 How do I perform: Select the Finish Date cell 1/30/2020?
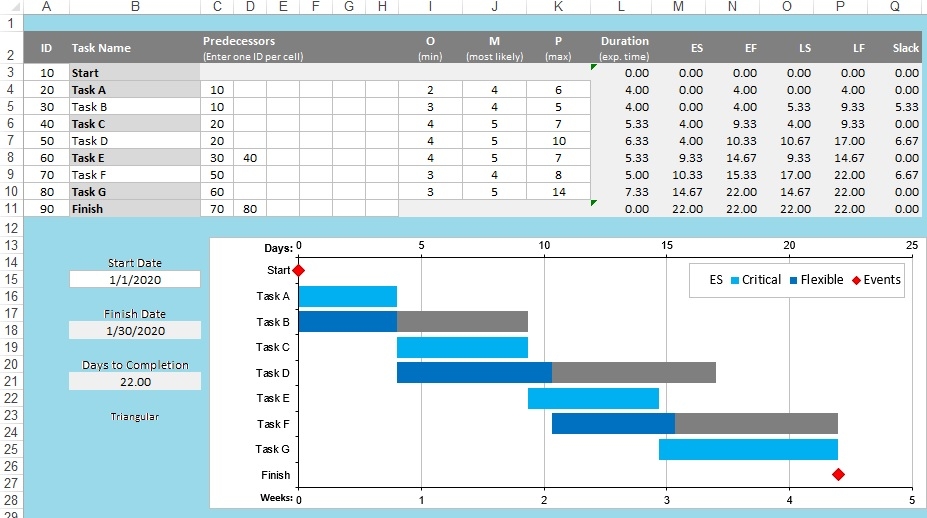[135, 330]
